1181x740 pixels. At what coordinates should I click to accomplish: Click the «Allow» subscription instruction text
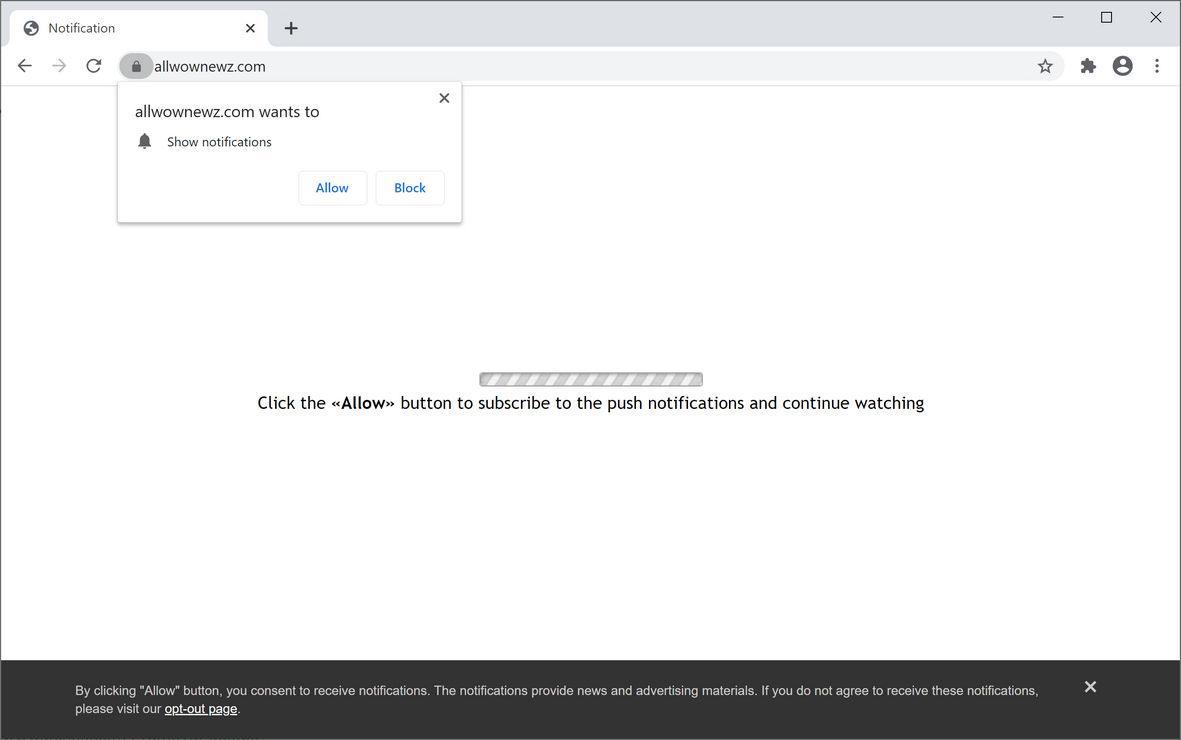[590, 403]
